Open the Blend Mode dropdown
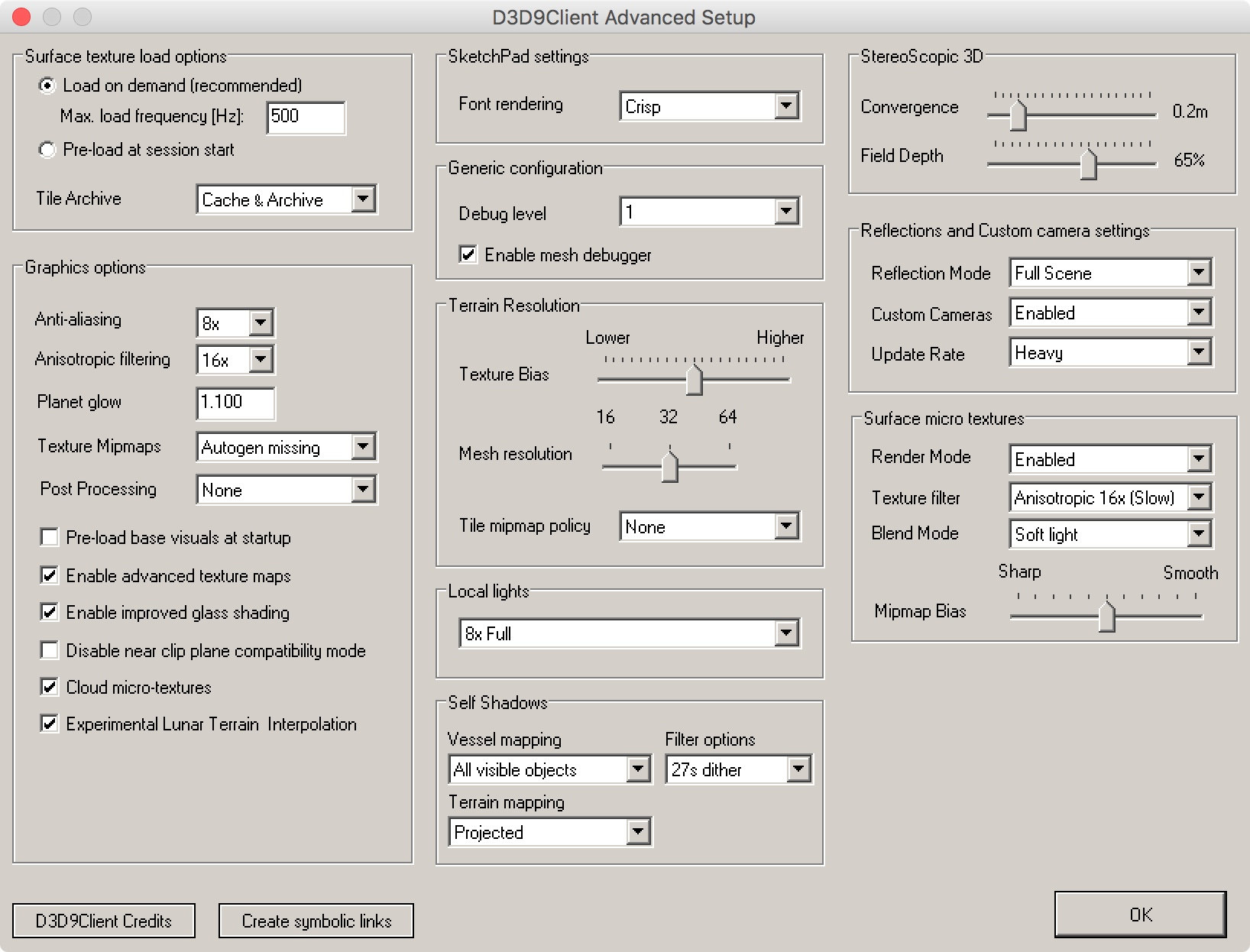Viewport: 1250px width, 952px height. 1111,534
